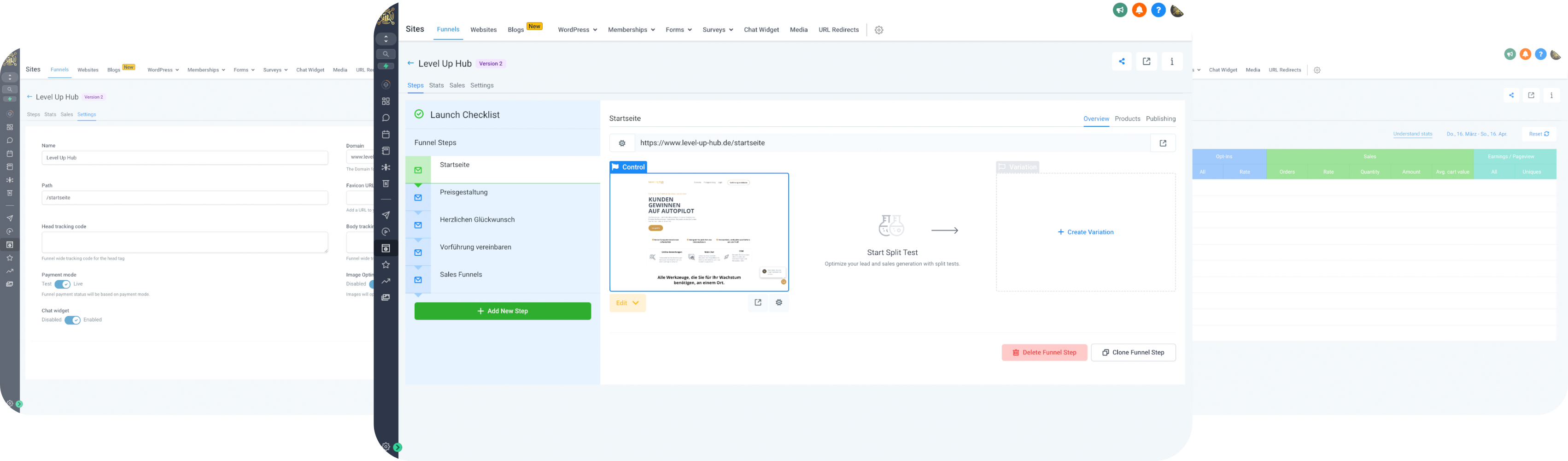The image size is (1568, 461).
Task: Click the Understand stats link in the right window
Action: [x=1413, y=134]
